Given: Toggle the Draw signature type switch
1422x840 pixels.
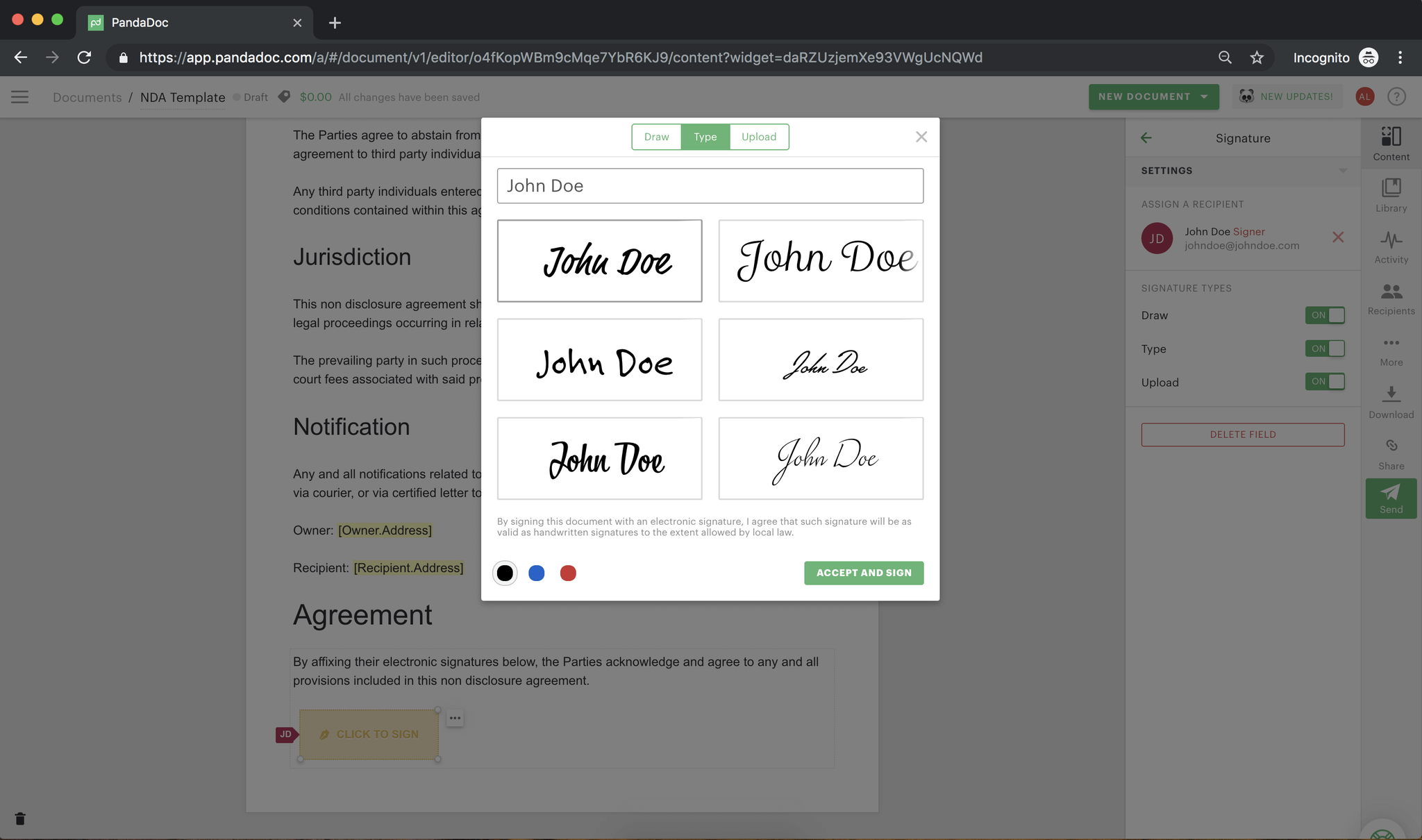Looking at the screenshot, I should (1325, 315).
